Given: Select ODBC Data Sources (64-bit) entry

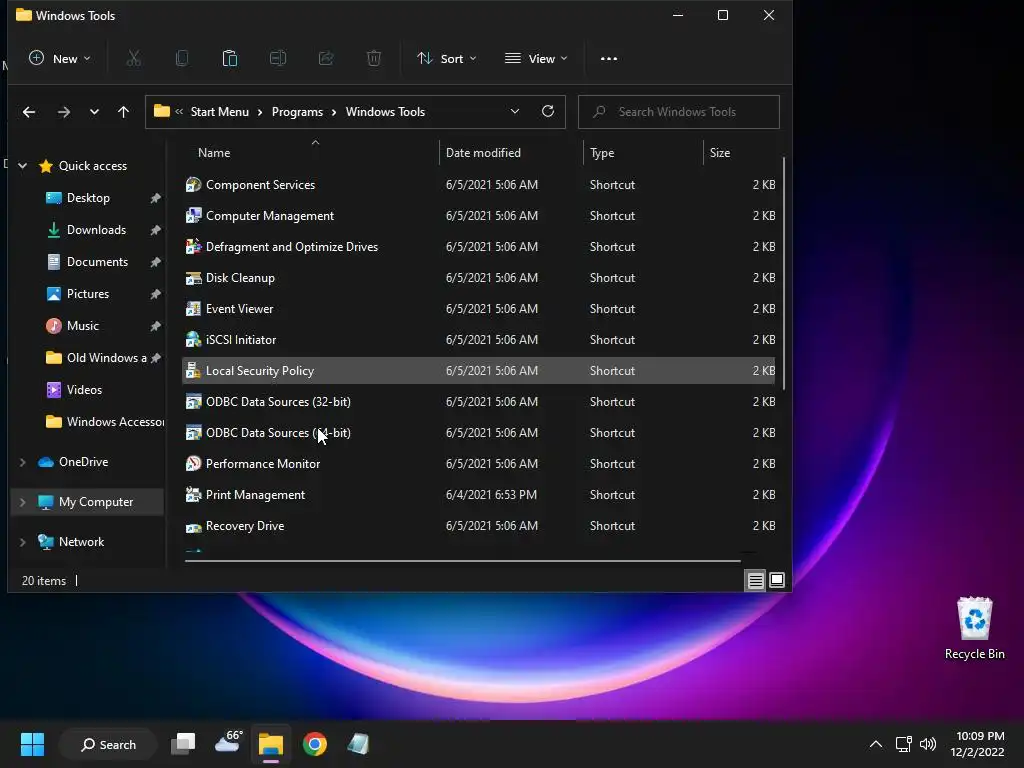Looking at the screenshot, I should pyautogui.click(x=478, y=432).
